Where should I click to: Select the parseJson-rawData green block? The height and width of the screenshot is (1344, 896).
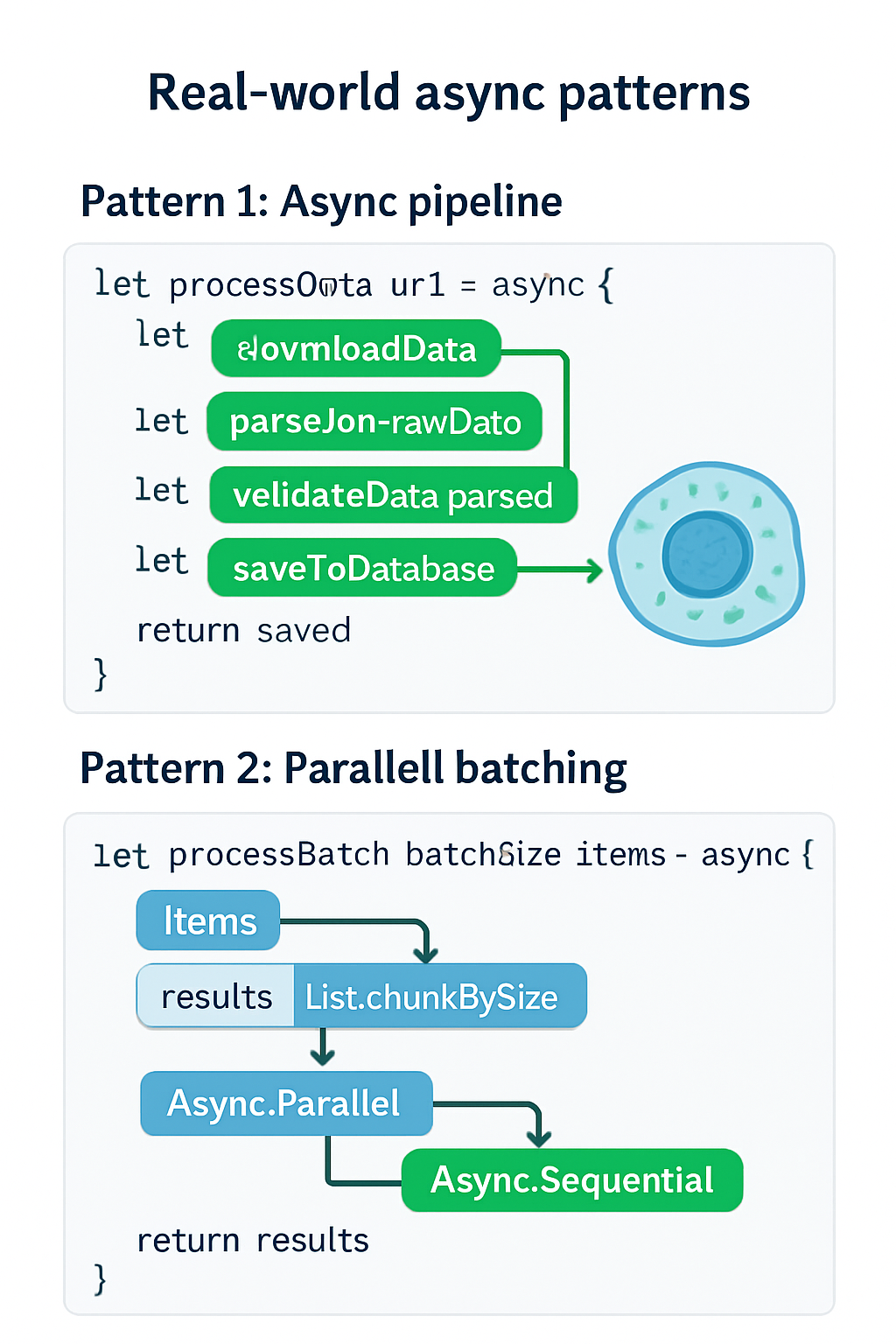[x=374, y=422]
